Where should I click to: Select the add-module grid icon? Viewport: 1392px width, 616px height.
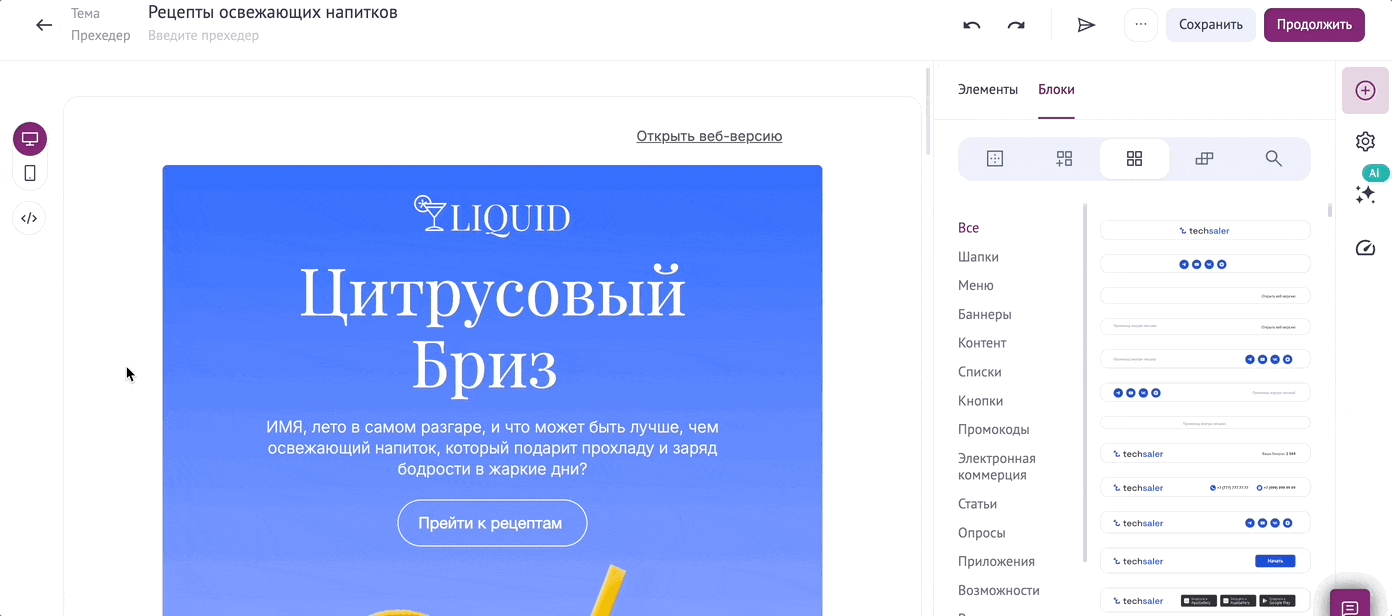[x=1064, y=158]
